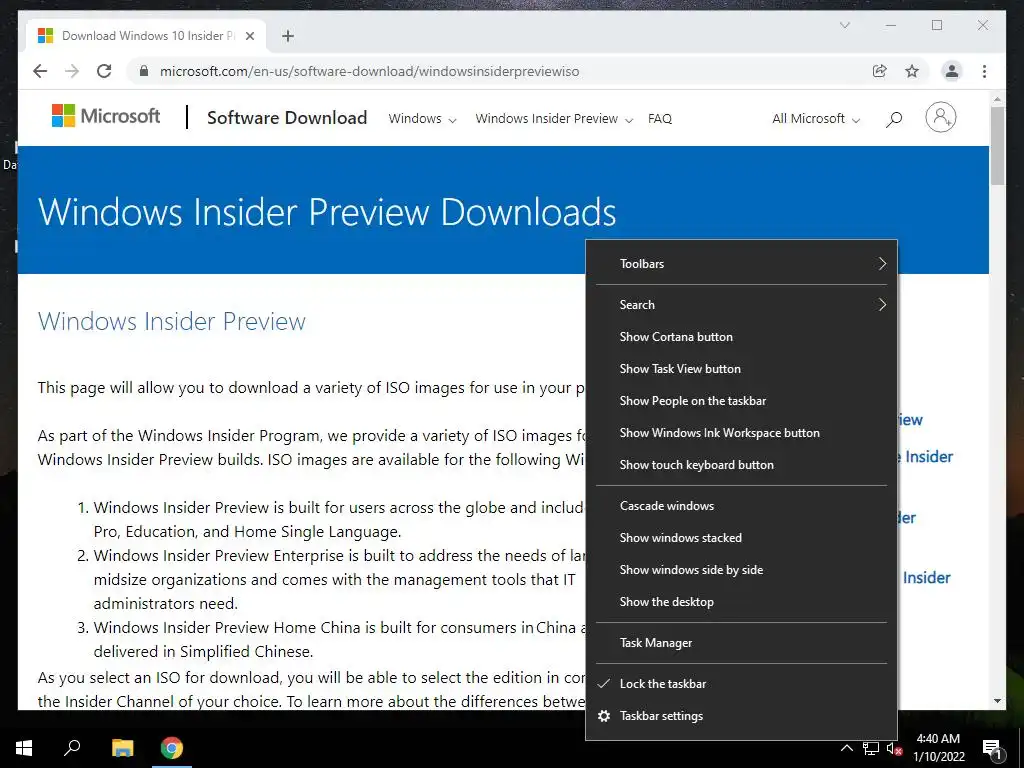Open the Chrome profile avatar icon
1024x768 pixels.
(952, 71)
